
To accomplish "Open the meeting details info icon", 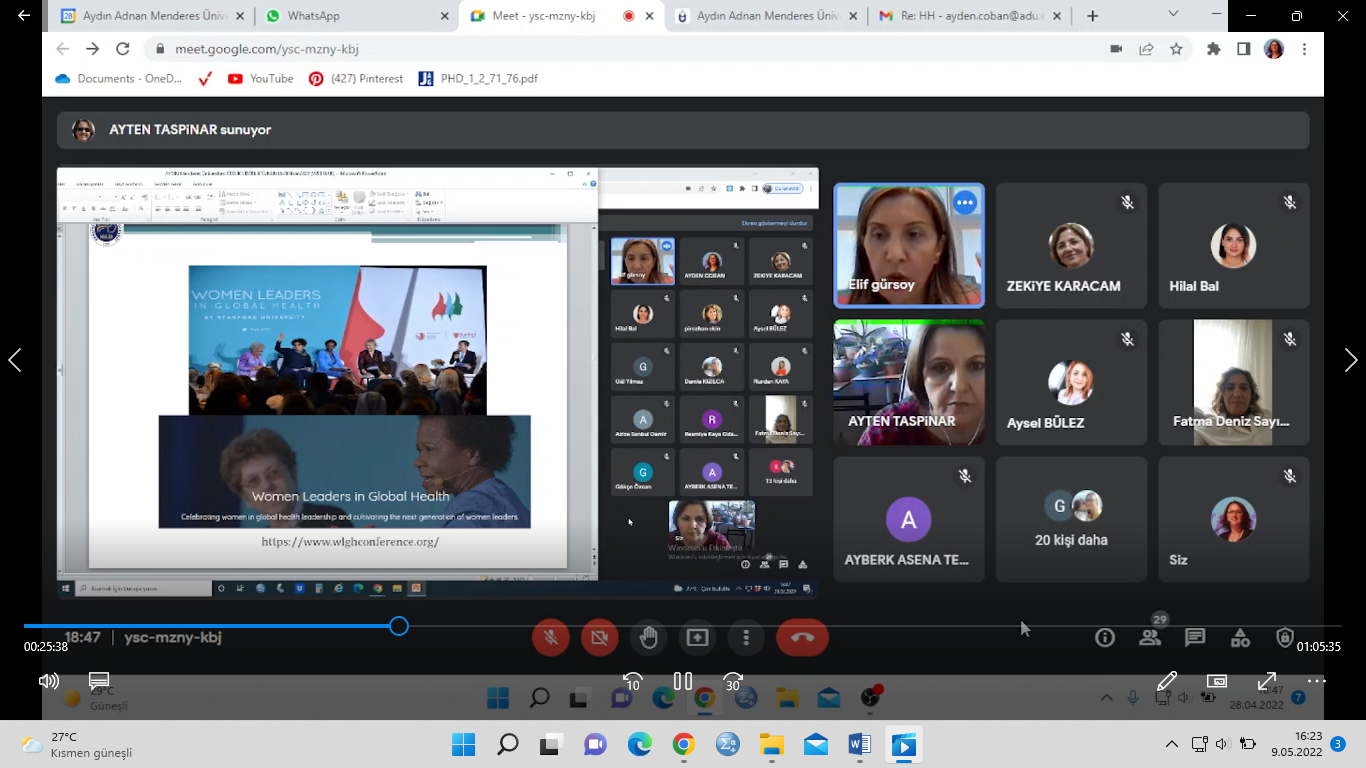I will pyautogui.click(x=1105, y=638).
